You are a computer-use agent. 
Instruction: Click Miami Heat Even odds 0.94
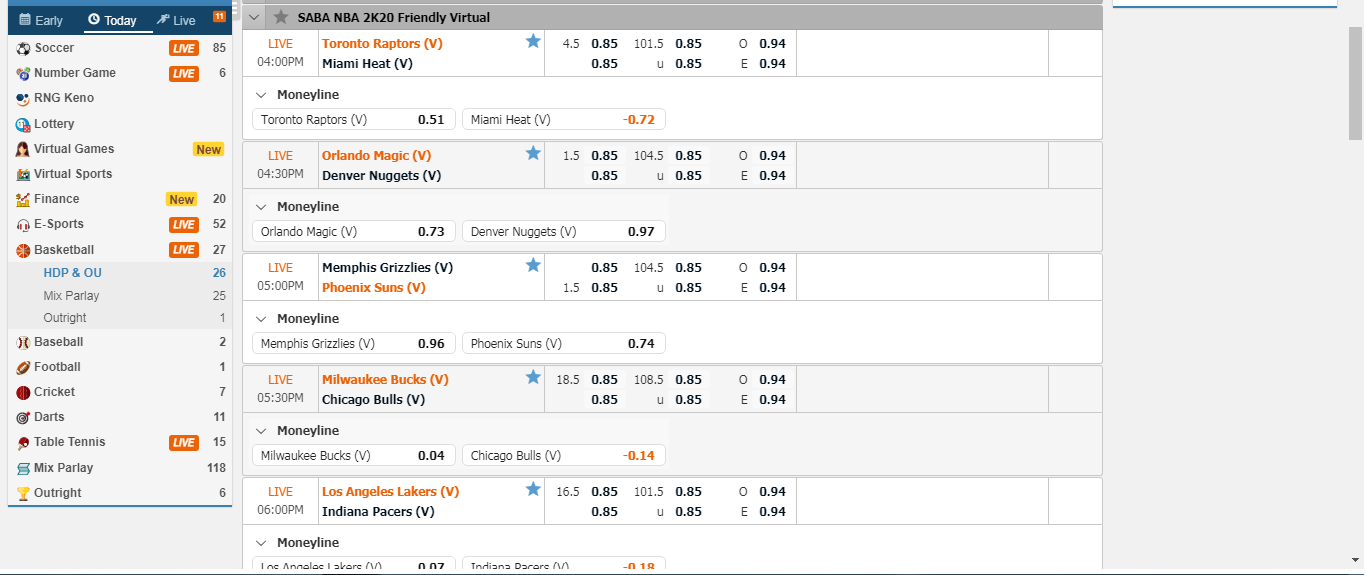(772, 64)
